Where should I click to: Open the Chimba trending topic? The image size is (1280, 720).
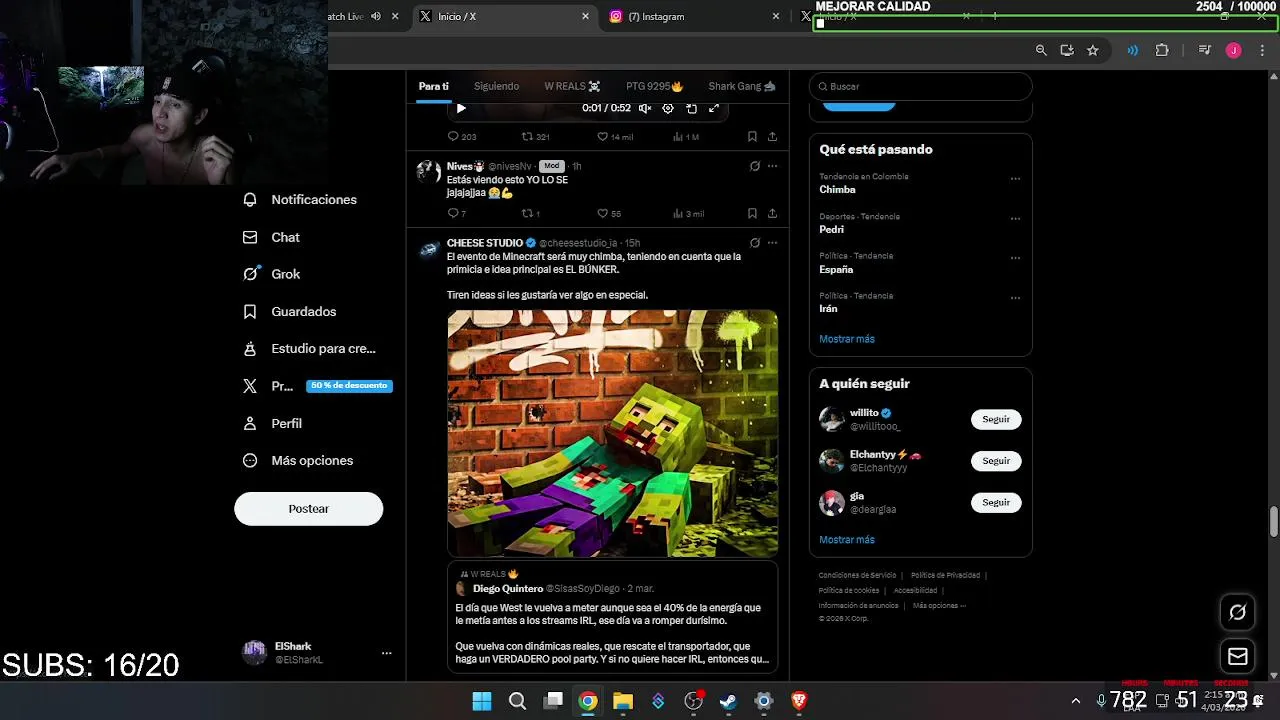point(837,190)
